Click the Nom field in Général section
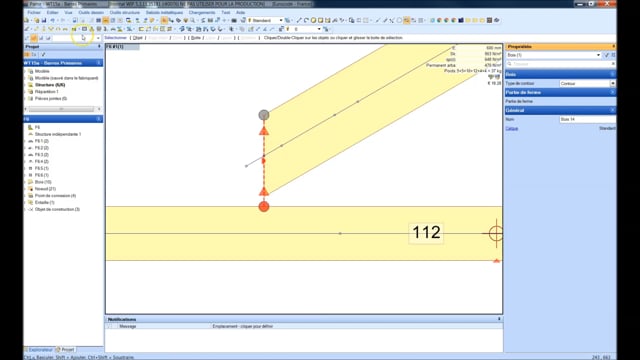This screenshot has height=360, width=640. [587, 119]
